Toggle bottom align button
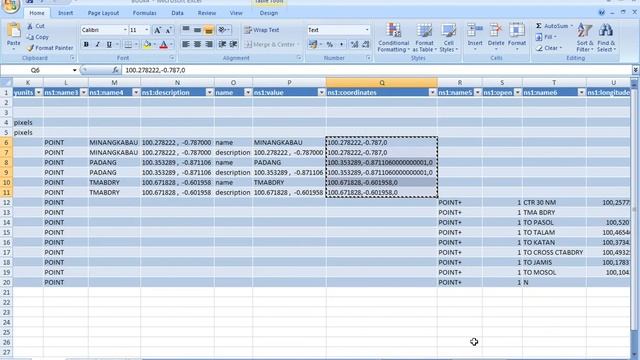Image resolution: width=640 pixels, height=360 pixels. click(x=209, y=30)
